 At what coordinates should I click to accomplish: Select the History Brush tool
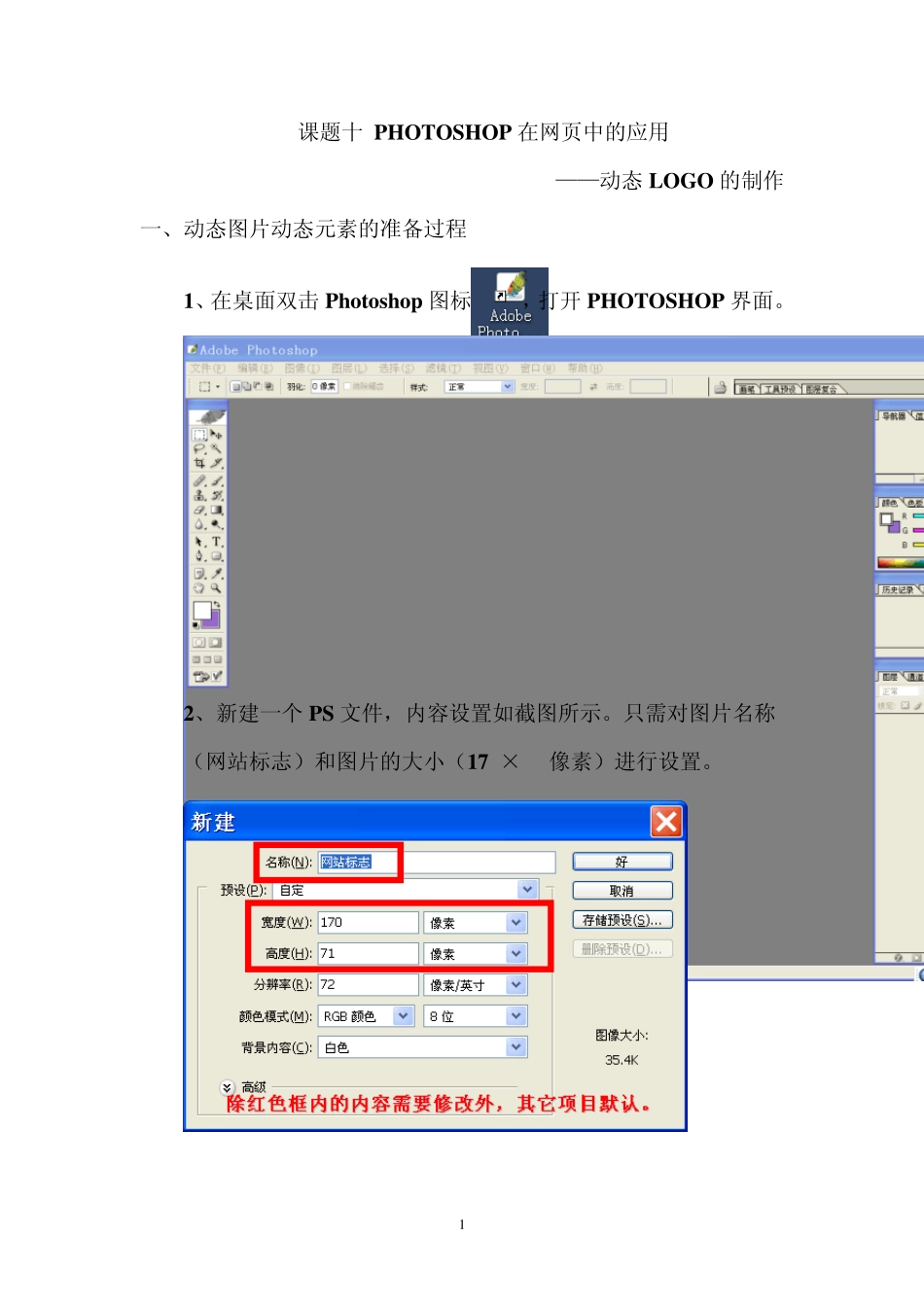coord(217,495)
